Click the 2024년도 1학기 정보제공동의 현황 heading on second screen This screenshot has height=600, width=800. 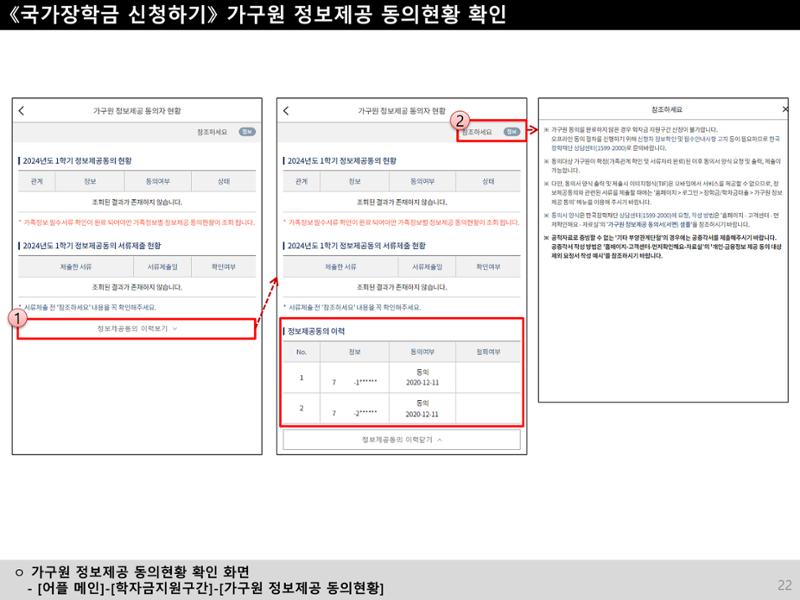tap(342, 161)
